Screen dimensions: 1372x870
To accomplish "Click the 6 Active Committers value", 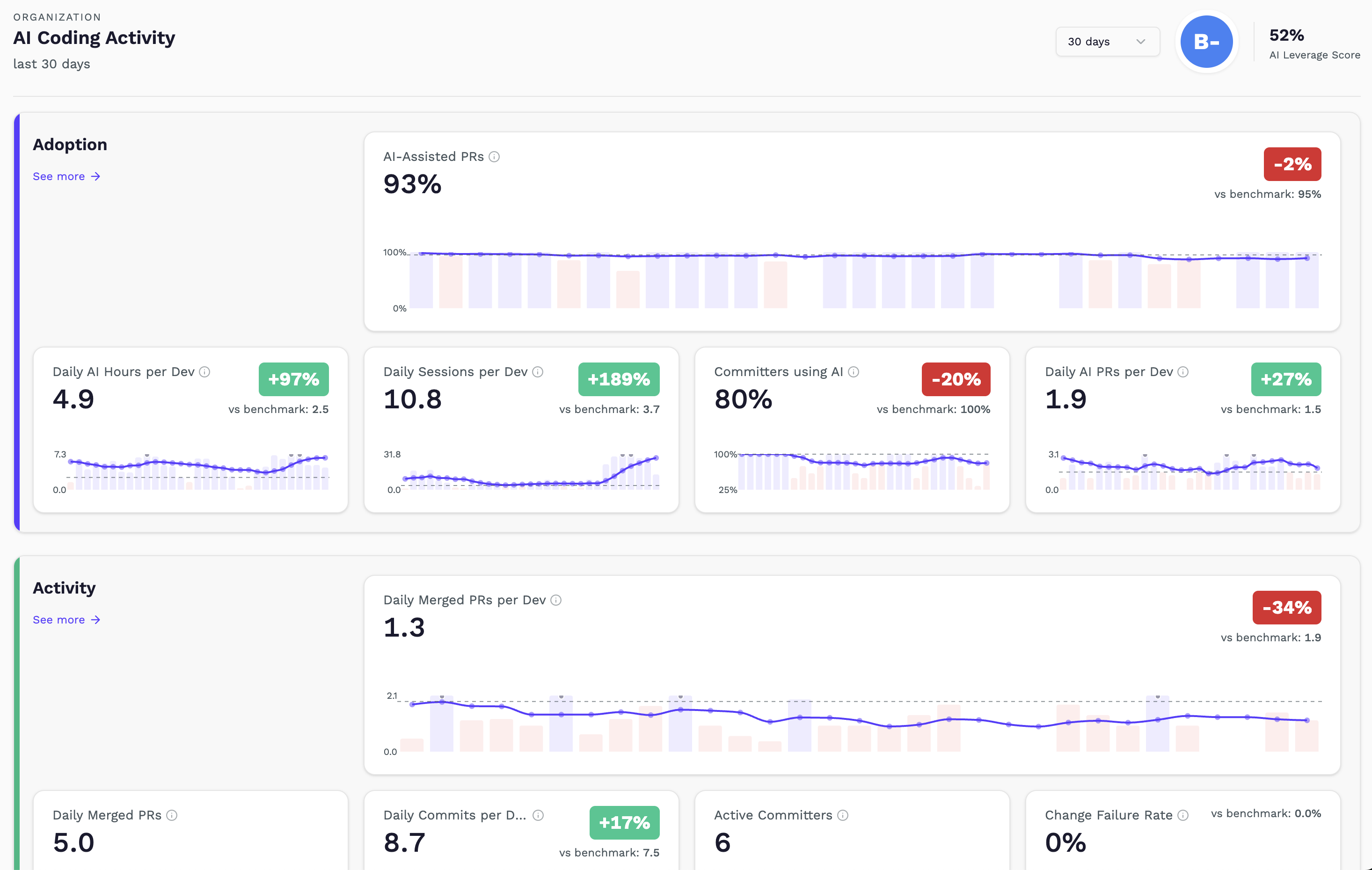I will (722, 843).
